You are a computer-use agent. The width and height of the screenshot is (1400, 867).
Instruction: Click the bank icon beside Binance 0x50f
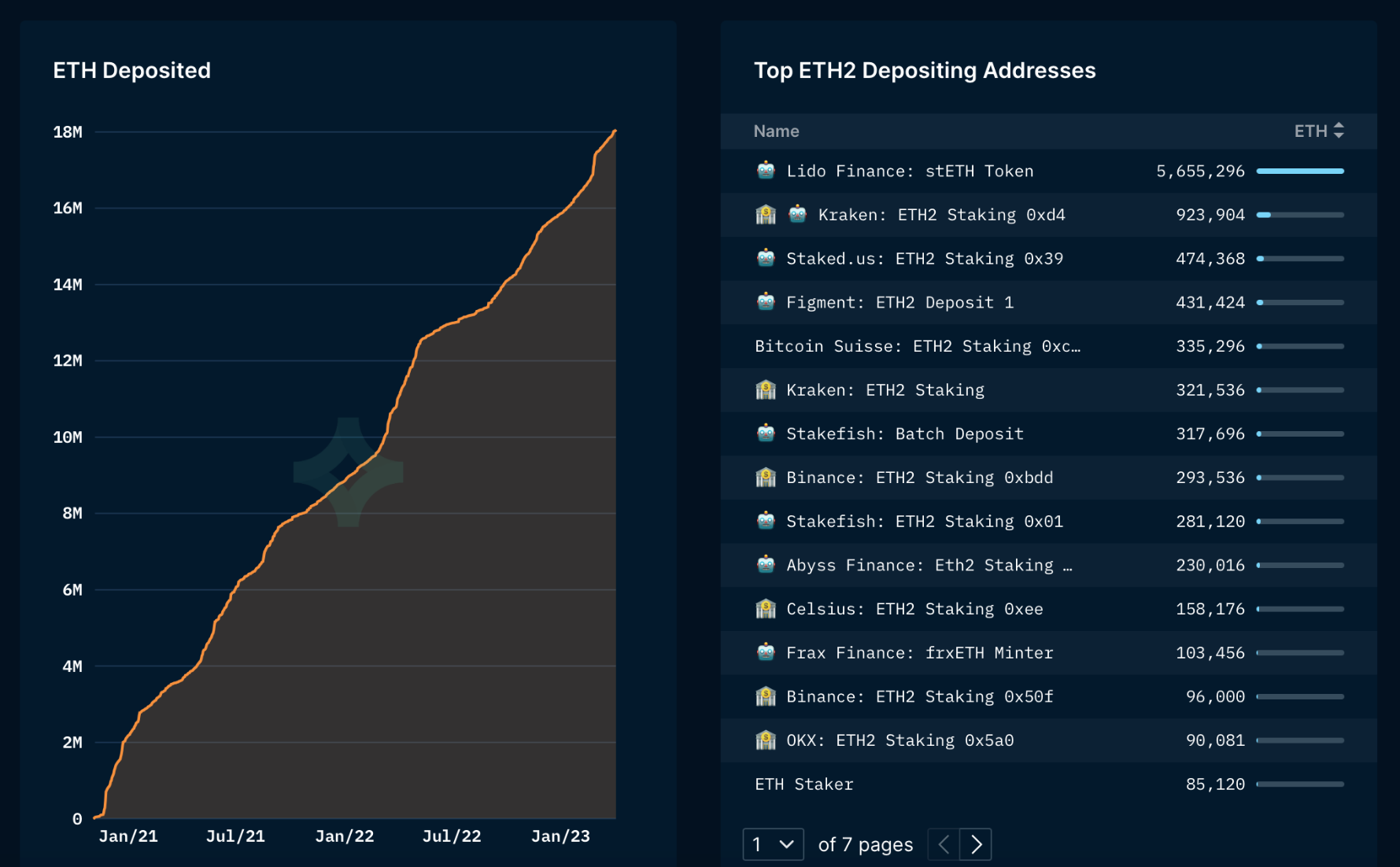point(765,696)
